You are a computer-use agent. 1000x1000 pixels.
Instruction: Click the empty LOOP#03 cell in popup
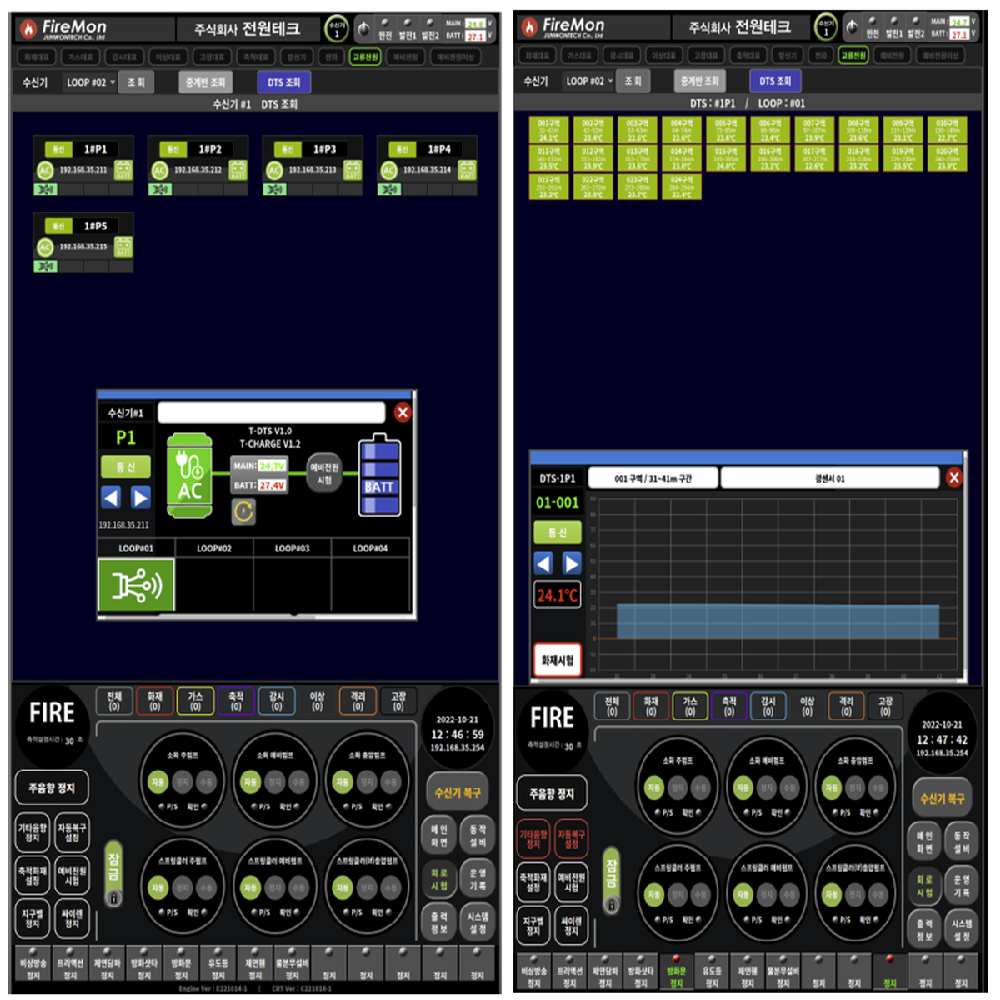click(x=292, y=585)
